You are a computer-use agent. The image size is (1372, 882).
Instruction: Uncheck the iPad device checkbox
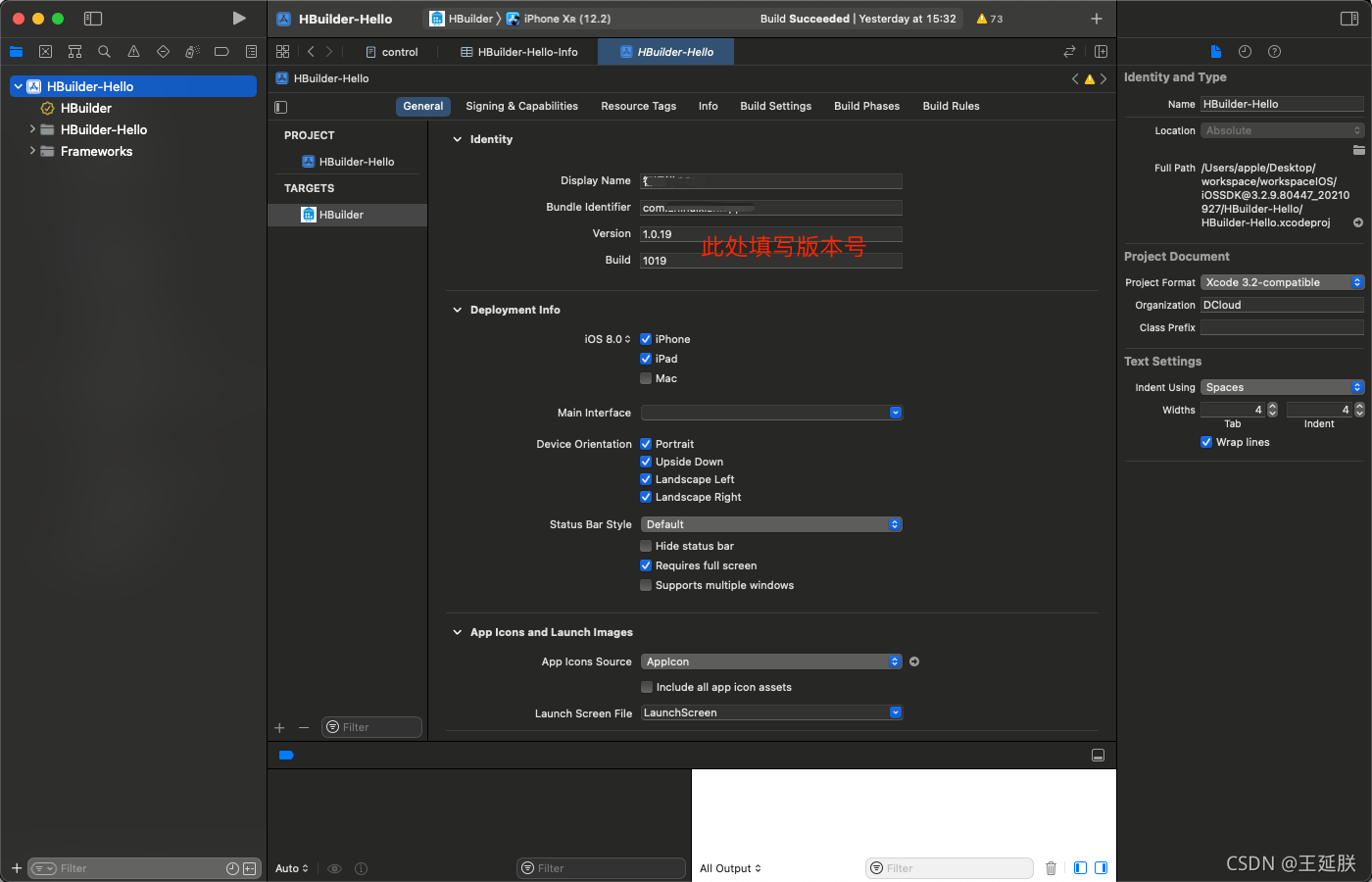[646, 359]
